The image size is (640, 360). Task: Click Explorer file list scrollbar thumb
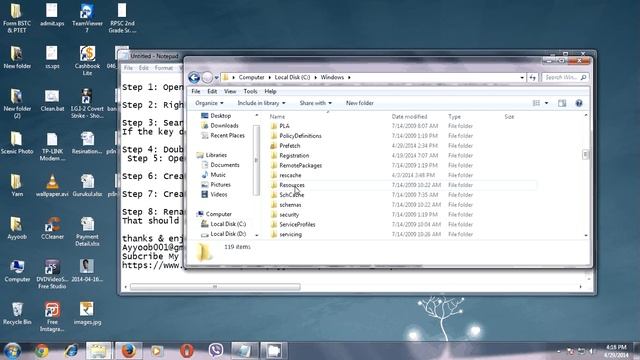point(586,154)
